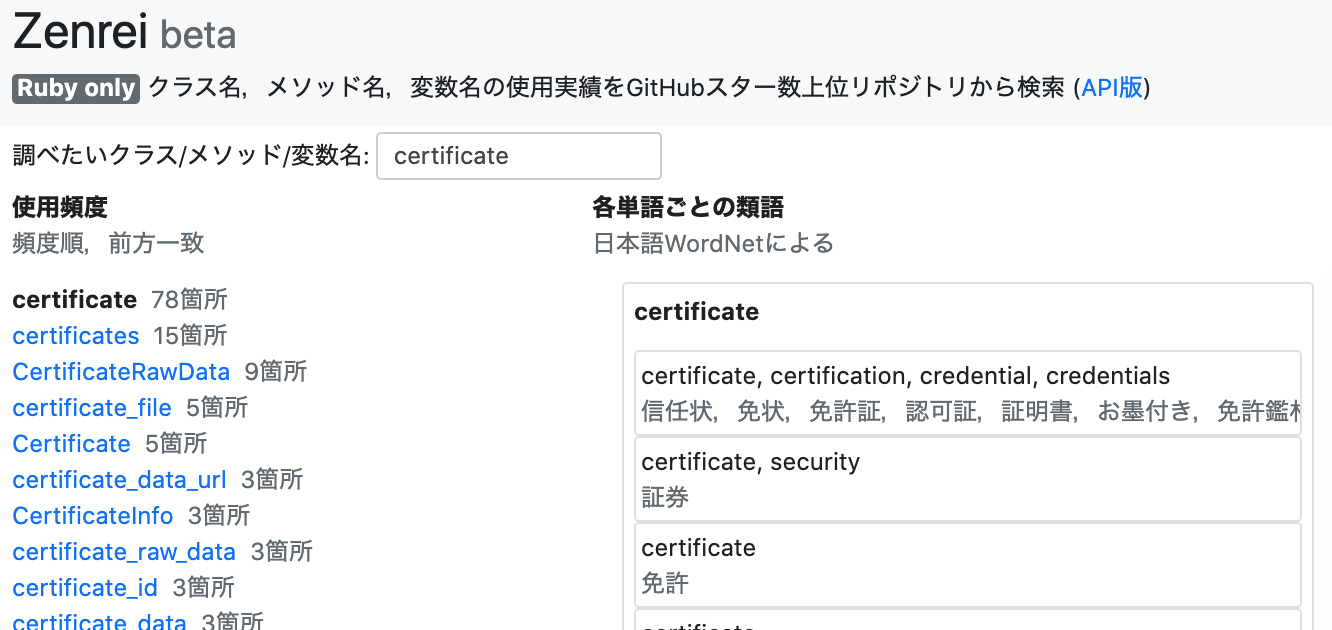Image resolution: width=1332 pixels, height=630 pixels.
Task: Open the certificate_id result link
Action: 85,587
